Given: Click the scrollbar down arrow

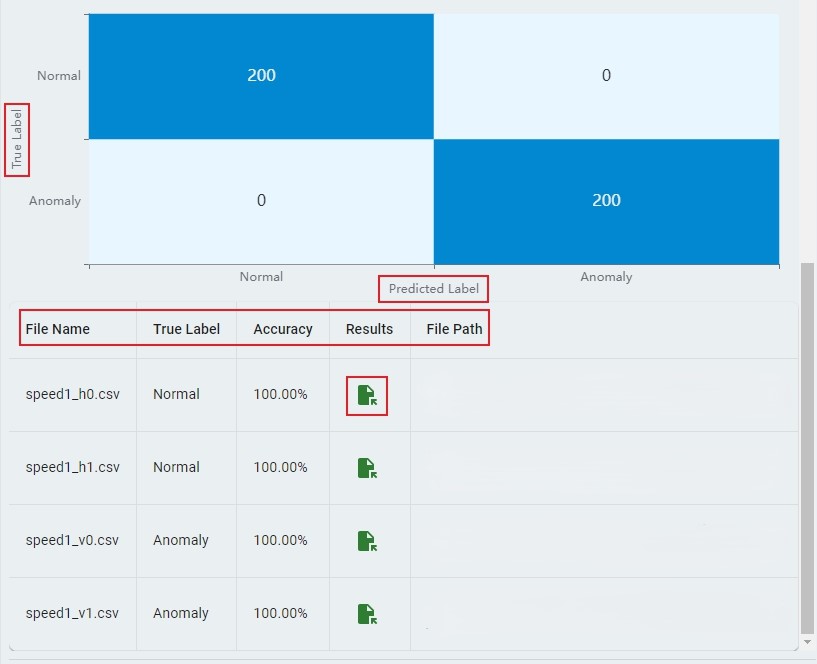Looking at the screenshot, I should [808, 641].
